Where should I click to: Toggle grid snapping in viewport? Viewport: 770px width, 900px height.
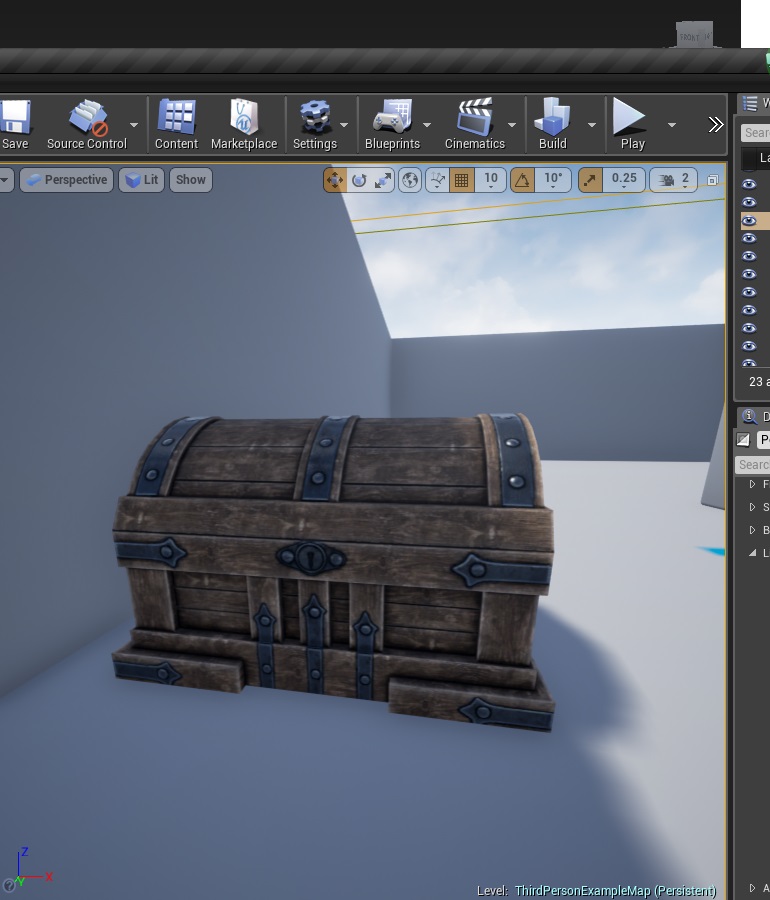461,180
